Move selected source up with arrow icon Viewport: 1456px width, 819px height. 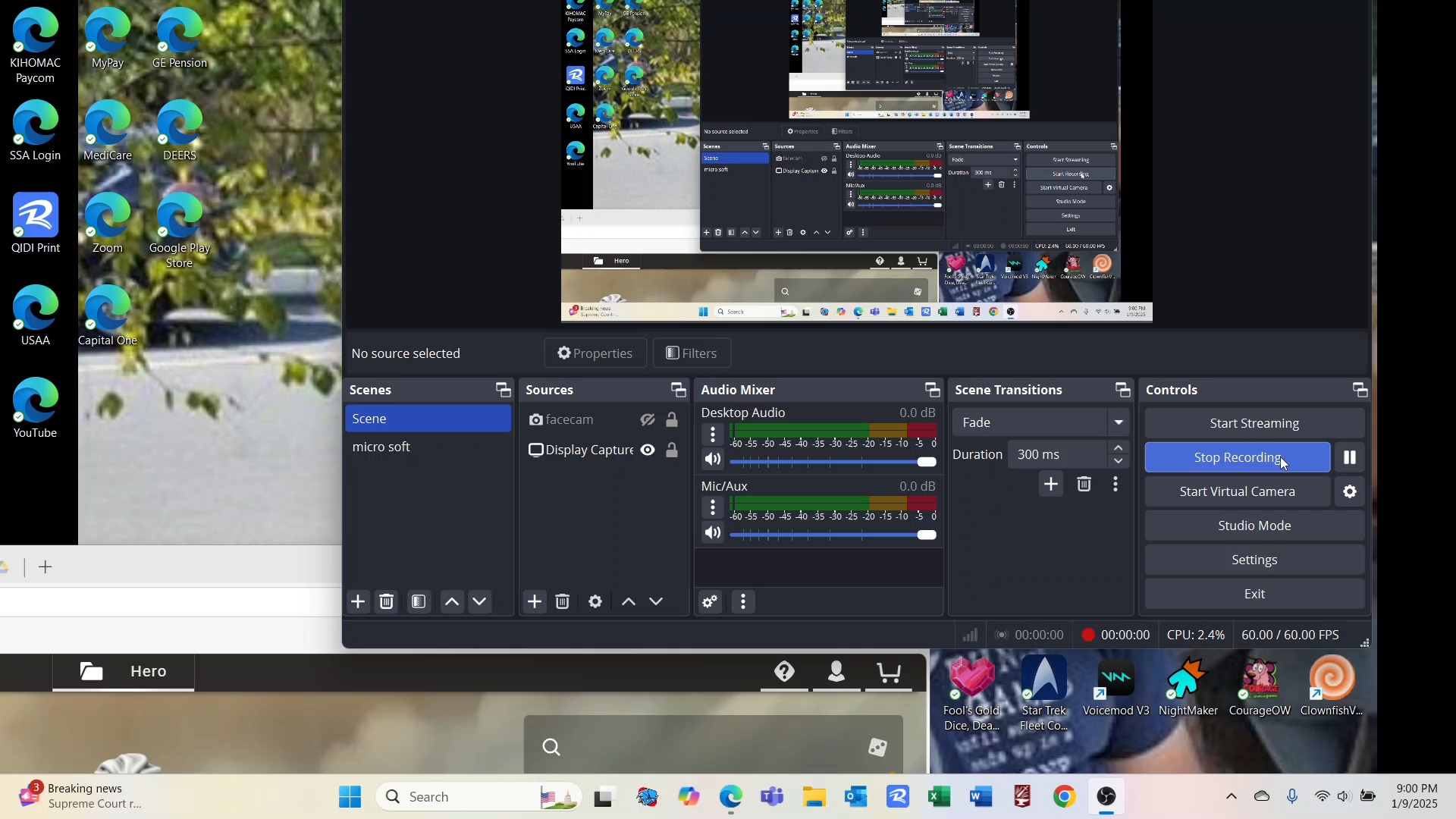pos(629,602)
